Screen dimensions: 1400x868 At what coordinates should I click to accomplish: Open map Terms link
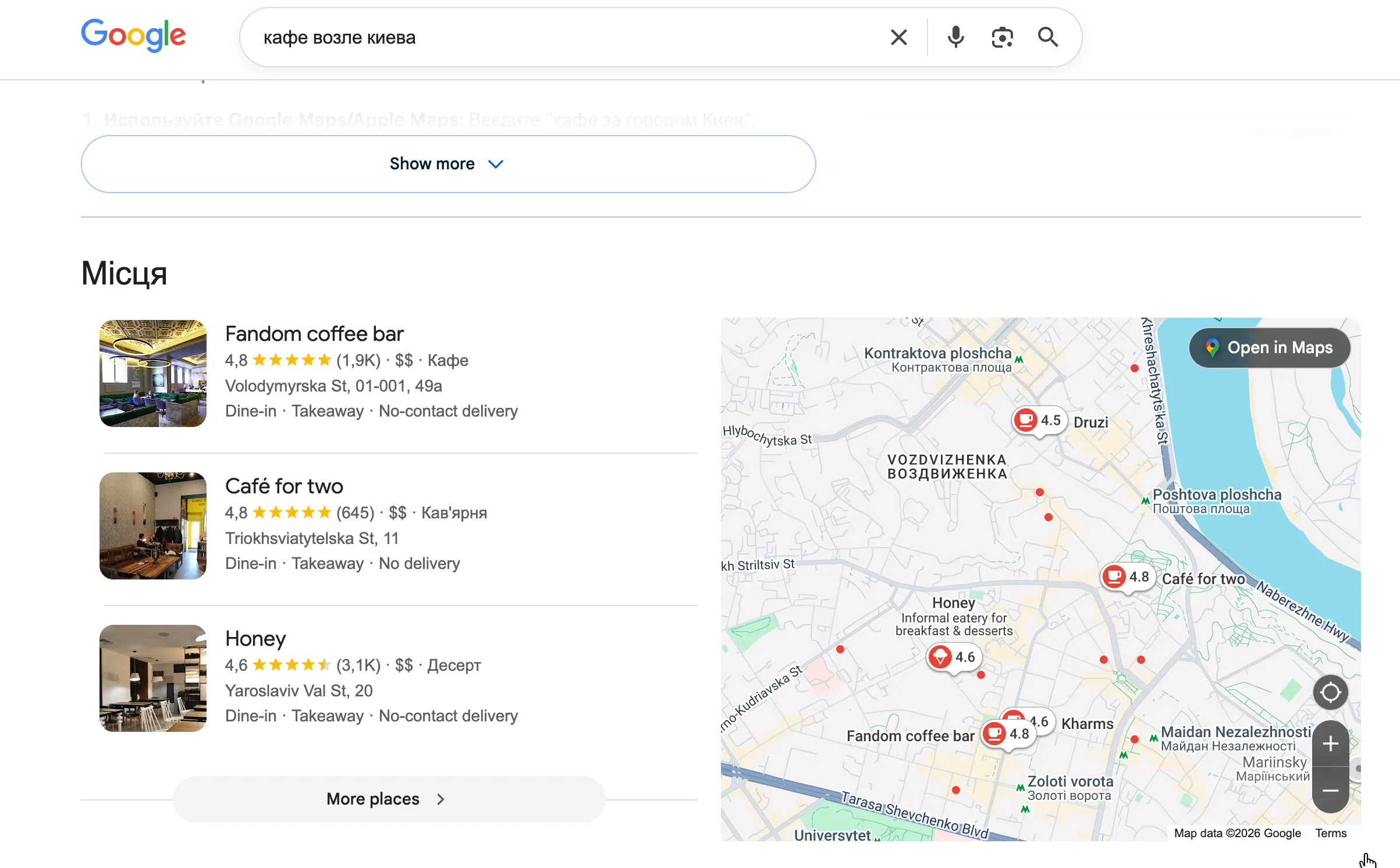point(1331,833)
